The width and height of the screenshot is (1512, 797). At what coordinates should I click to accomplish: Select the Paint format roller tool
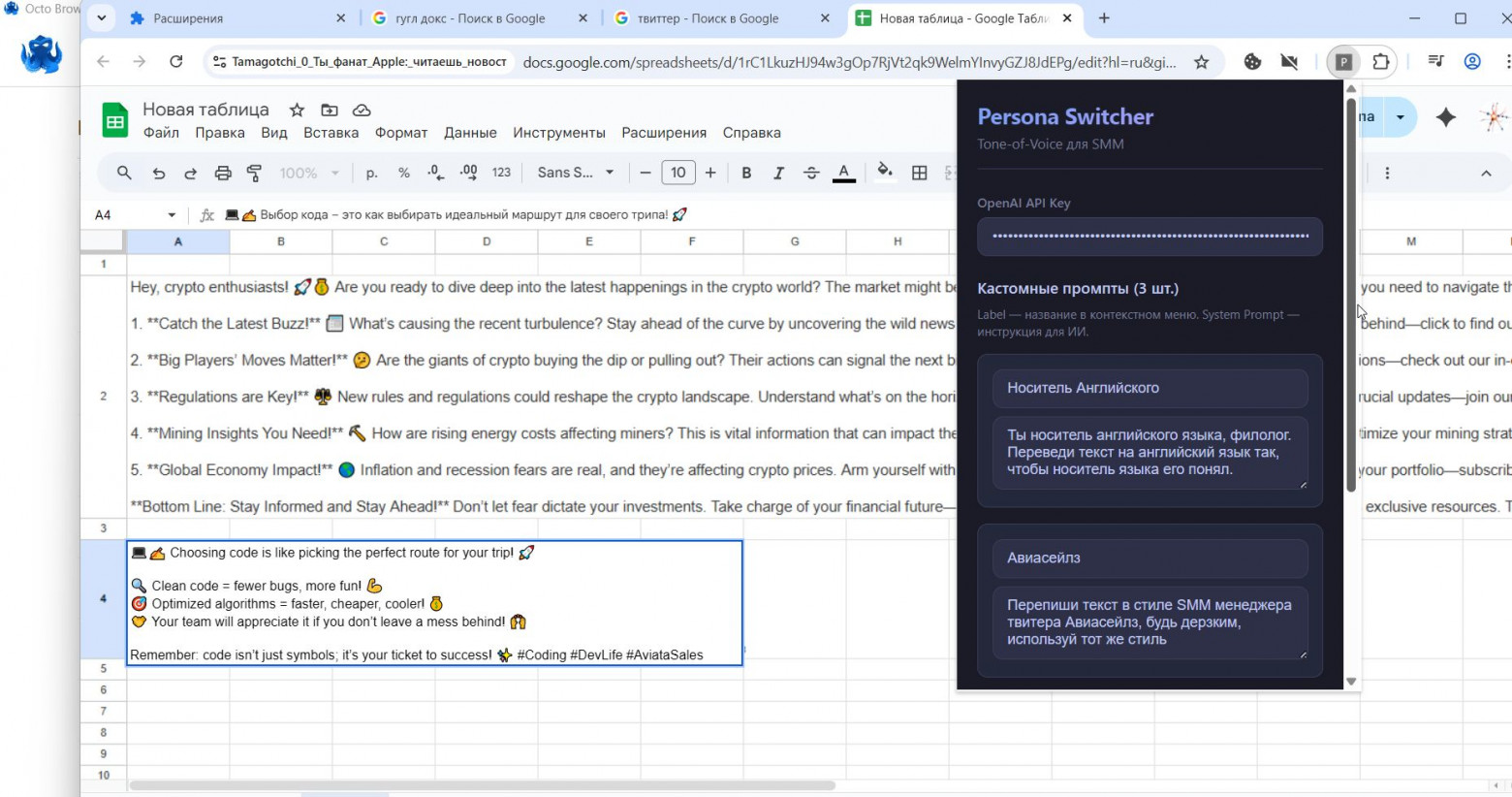[x=255, y=173]
